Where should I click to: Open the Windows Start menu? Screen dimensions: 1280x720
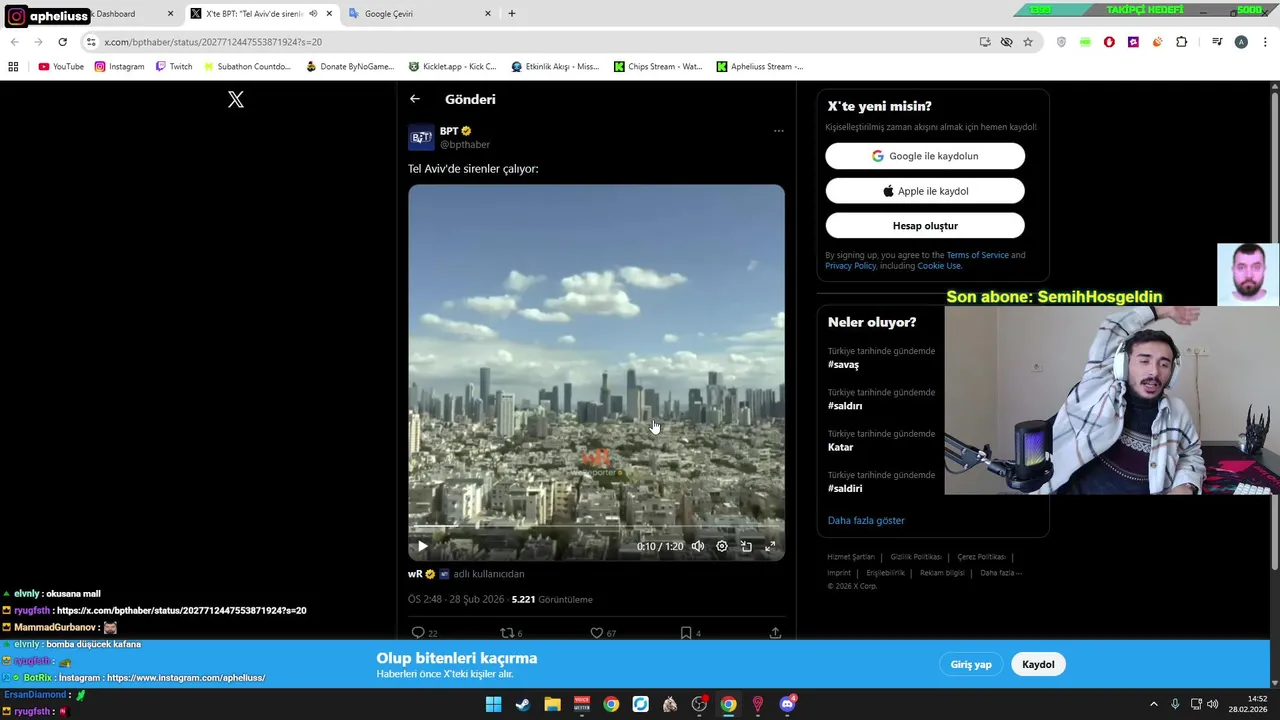[x=493, y=704]
